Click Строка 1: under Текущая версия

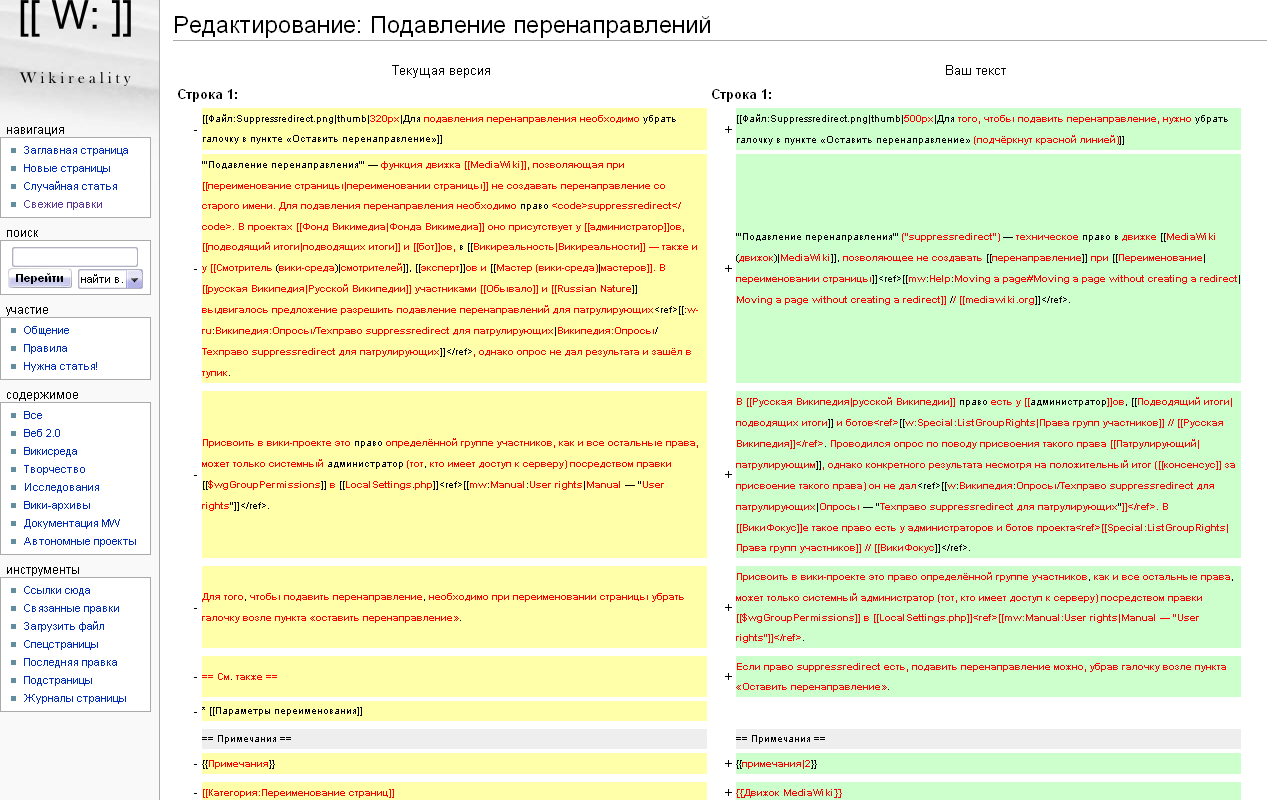(207, 95)
